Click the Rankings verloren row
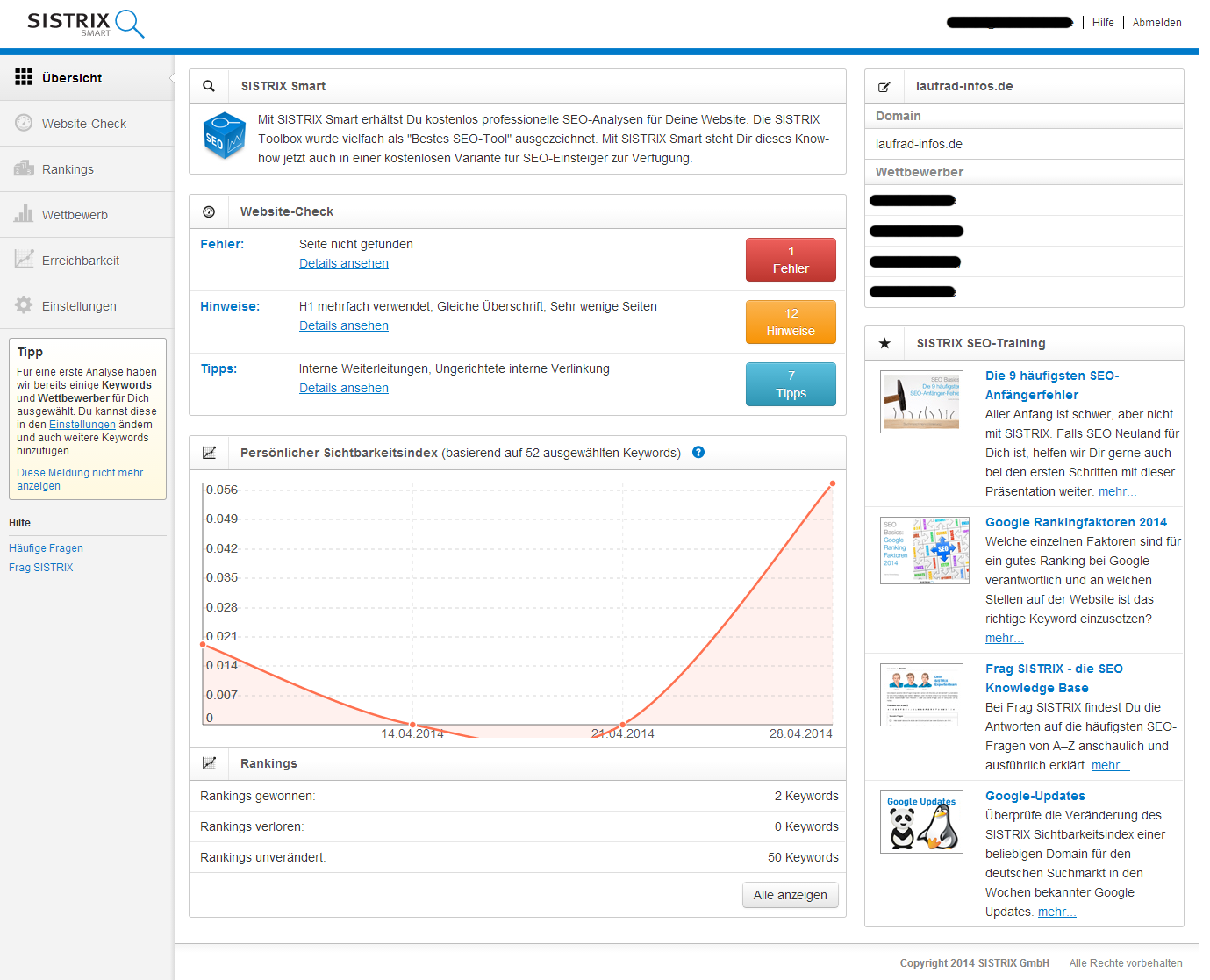This screenshot has width=1210, height=980. (518, 826)
